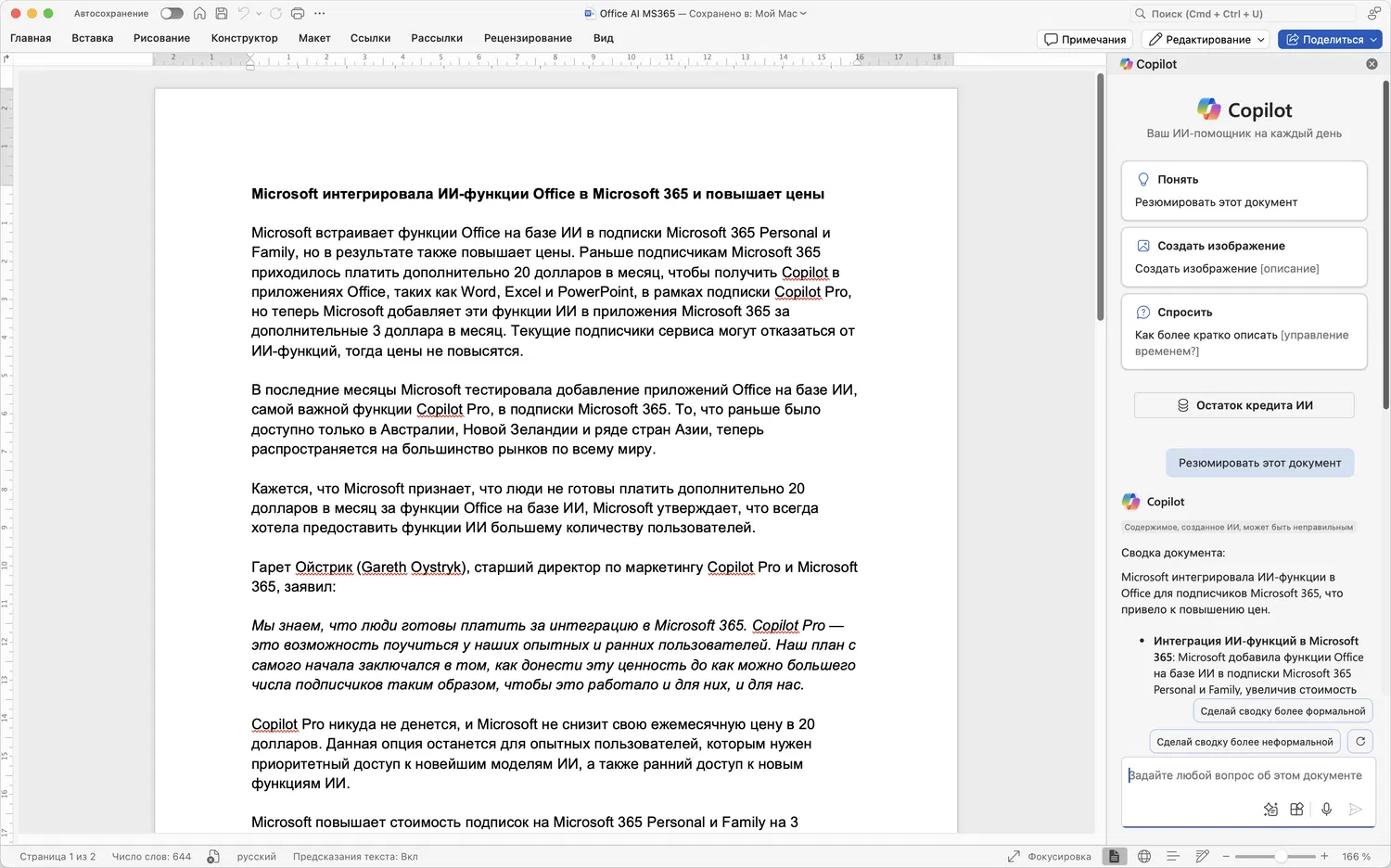Pick the Спросить suggestion card
The height and width of the screenshot is (868, 1391).
[x=1244, y=332]
